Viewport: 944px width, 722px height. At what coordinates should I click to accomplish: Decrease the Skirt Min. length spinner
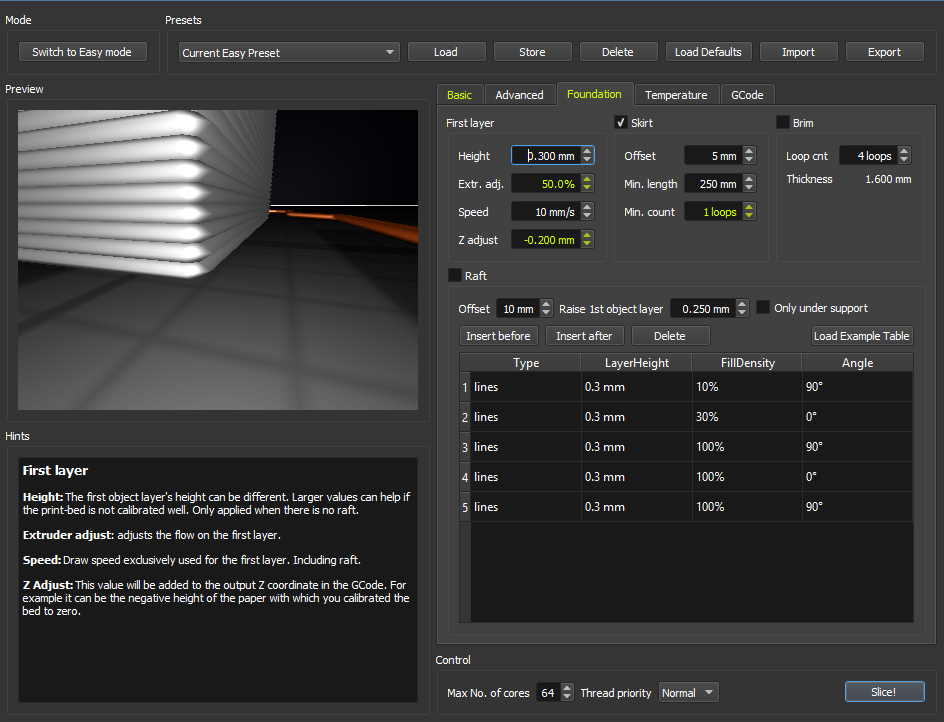749,188
